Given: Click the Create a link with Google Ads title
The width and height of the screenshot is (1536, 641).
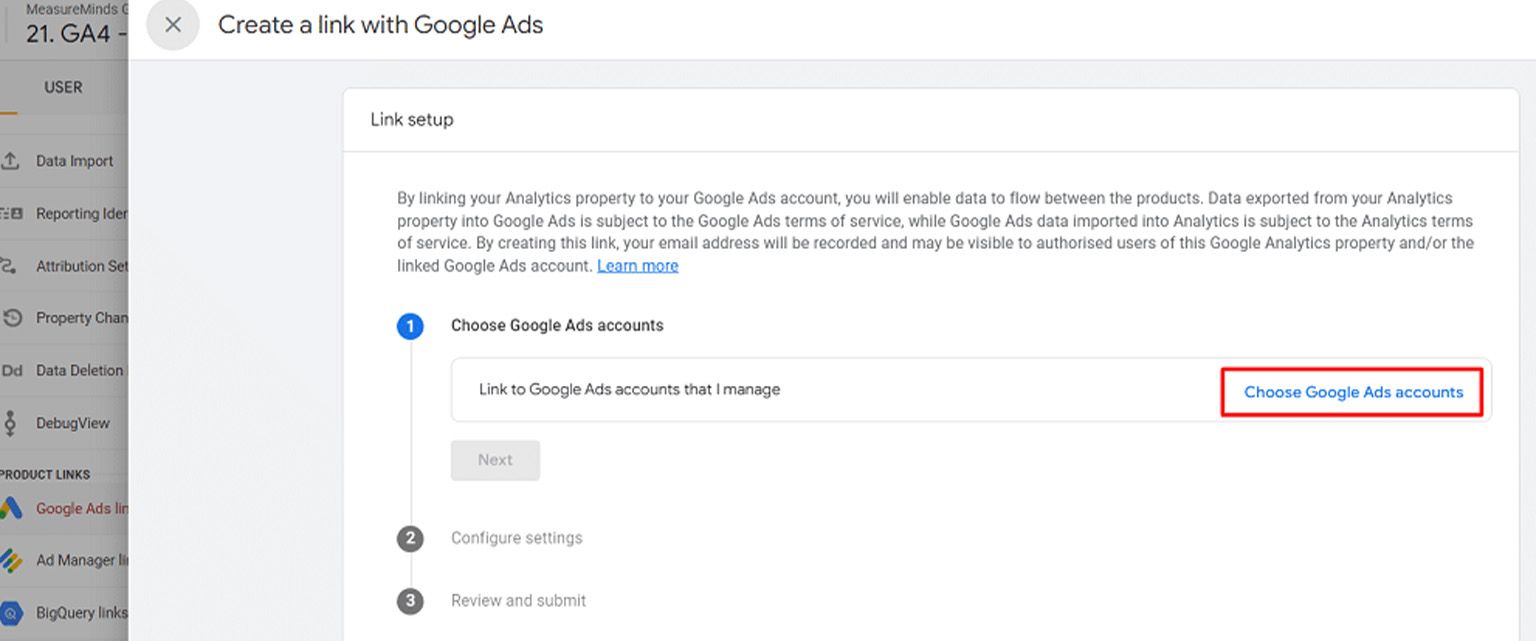Looking at the screenshot, I should 381,25.
